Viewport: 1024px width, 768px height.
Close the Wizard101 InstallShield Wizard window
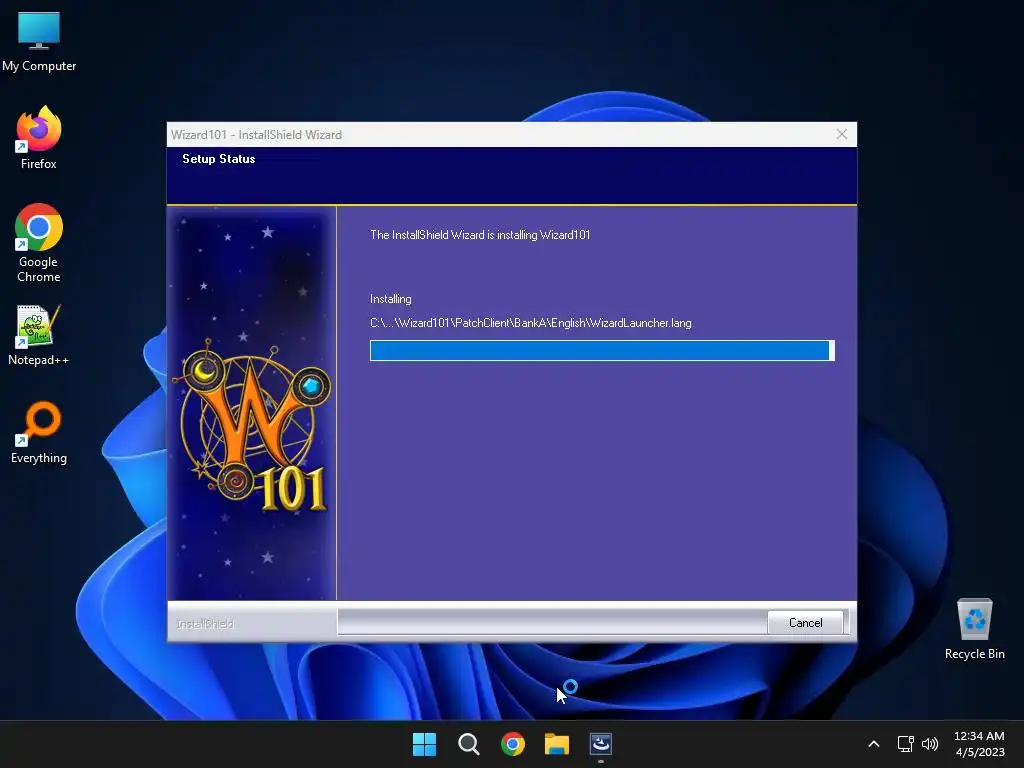[842, 134]
